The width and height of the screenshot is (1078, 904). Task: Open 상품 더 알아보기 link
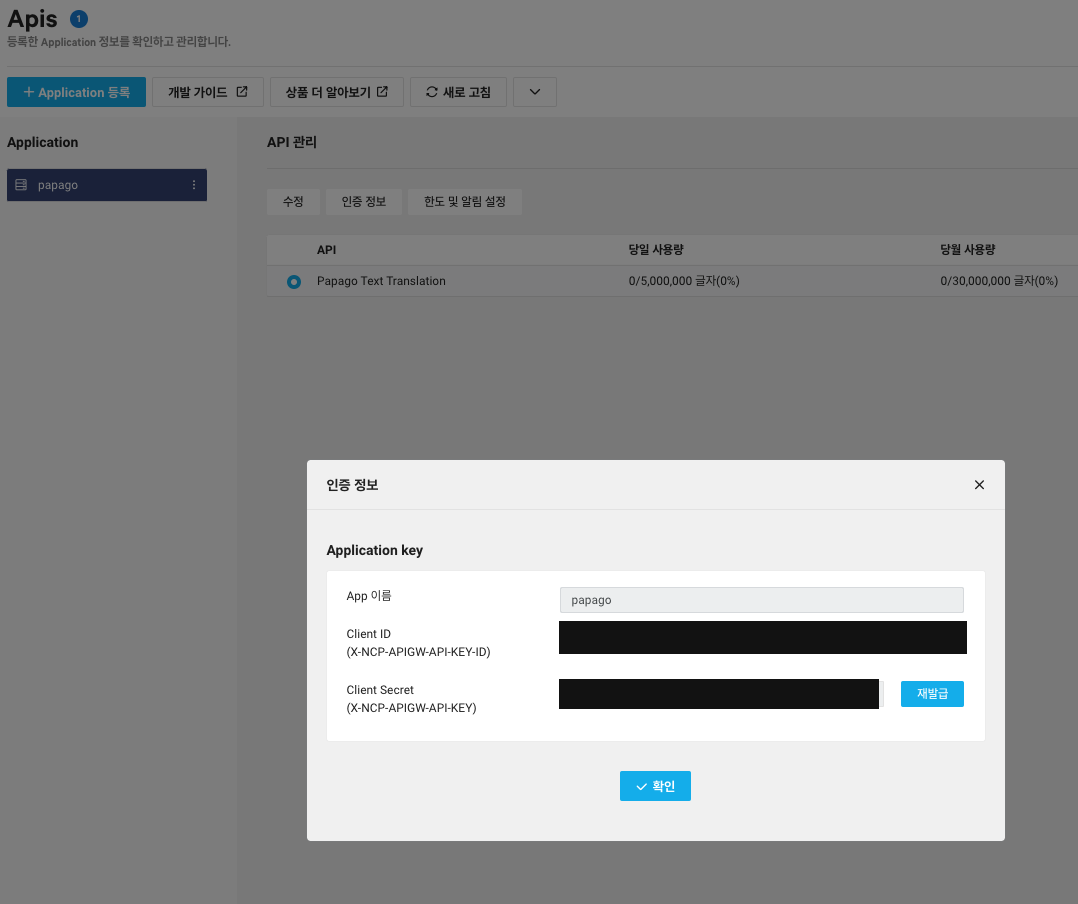337,92
